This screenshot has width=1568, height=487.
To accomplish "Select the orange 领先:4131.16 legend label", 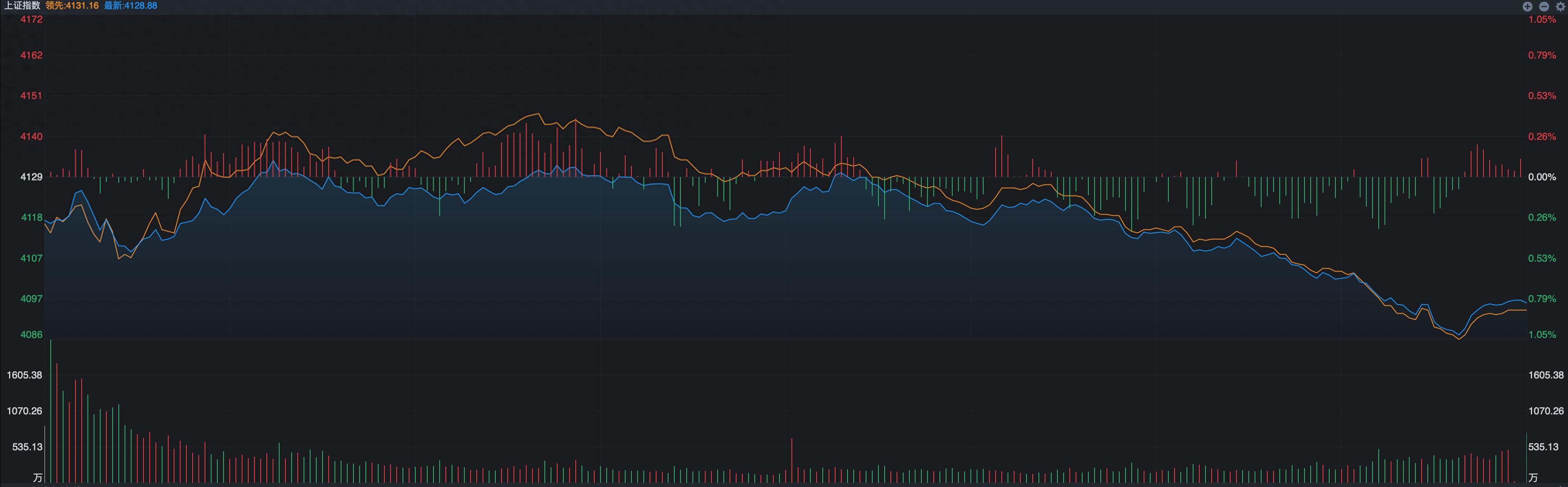I will 72,5.
